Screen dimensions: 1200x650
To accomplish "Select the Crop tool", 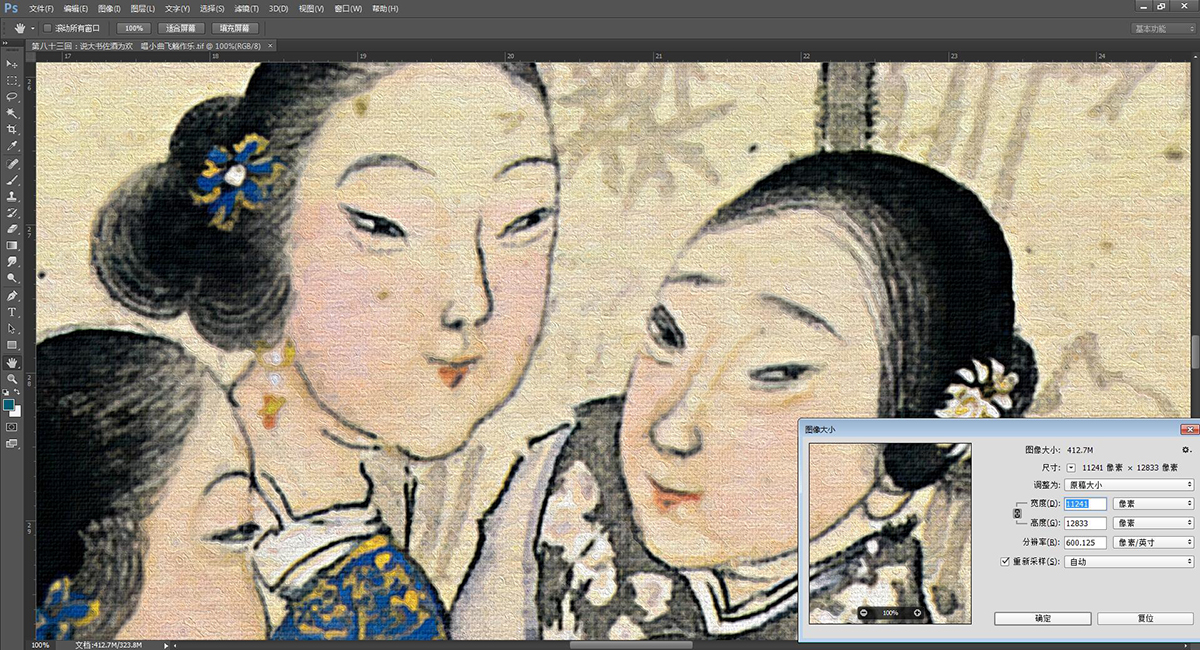I will pyautogui.click(x=12, y=130).
